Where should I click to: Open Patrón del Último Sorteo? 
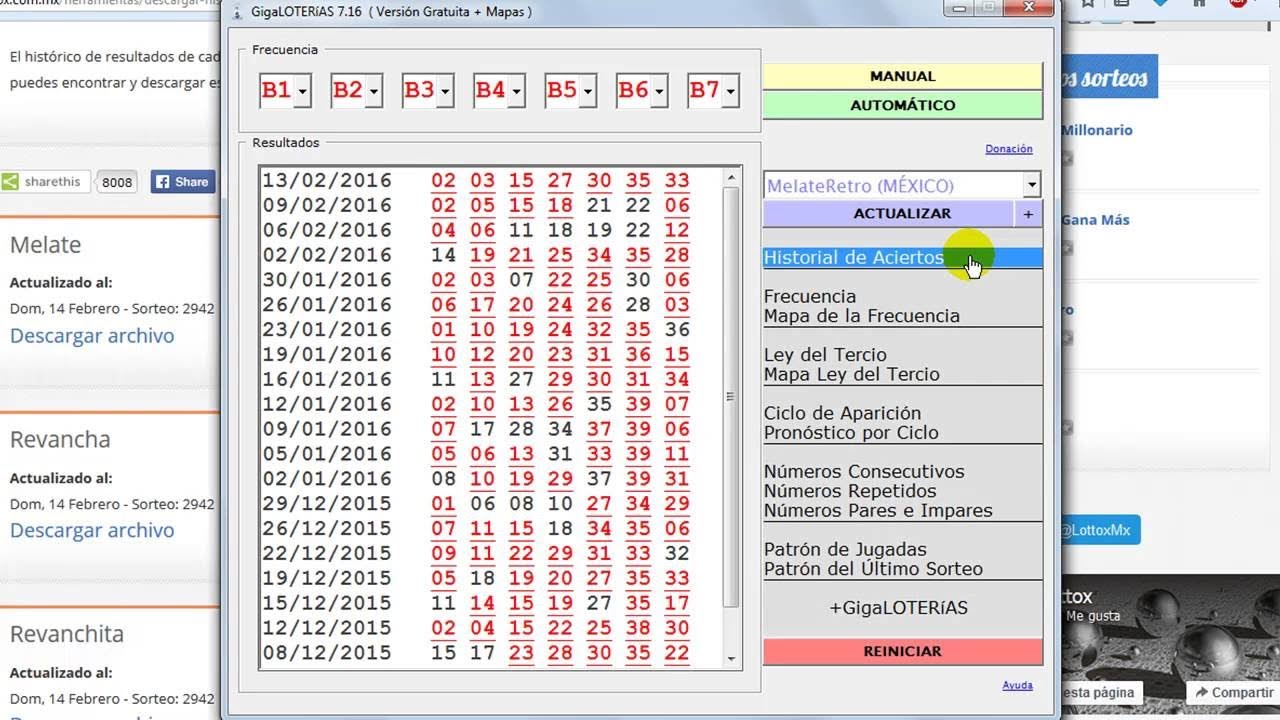click(x=873, y=569)
